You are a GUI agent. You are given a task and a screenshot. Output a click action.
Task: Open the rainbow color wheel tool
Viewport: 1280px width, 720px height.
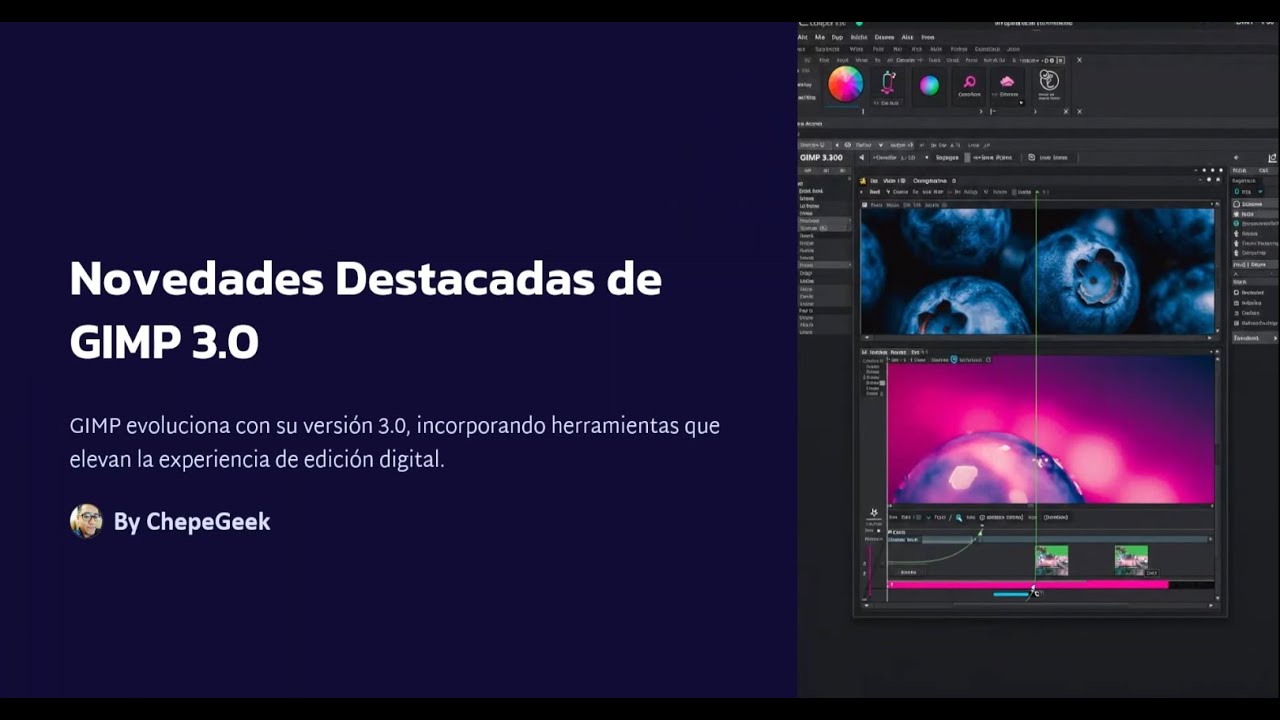[845, 84]
